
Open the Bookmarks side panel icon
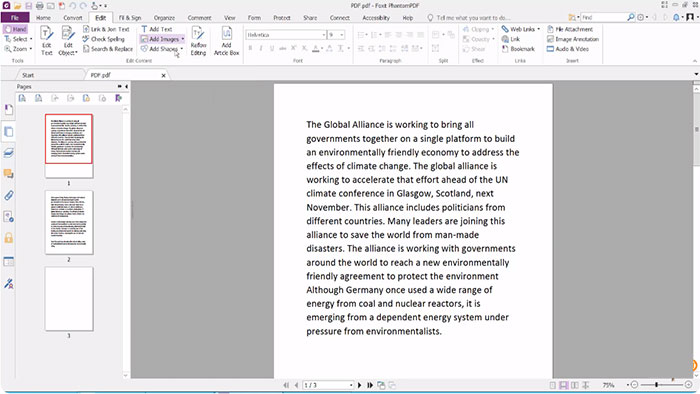coord(8,110)
